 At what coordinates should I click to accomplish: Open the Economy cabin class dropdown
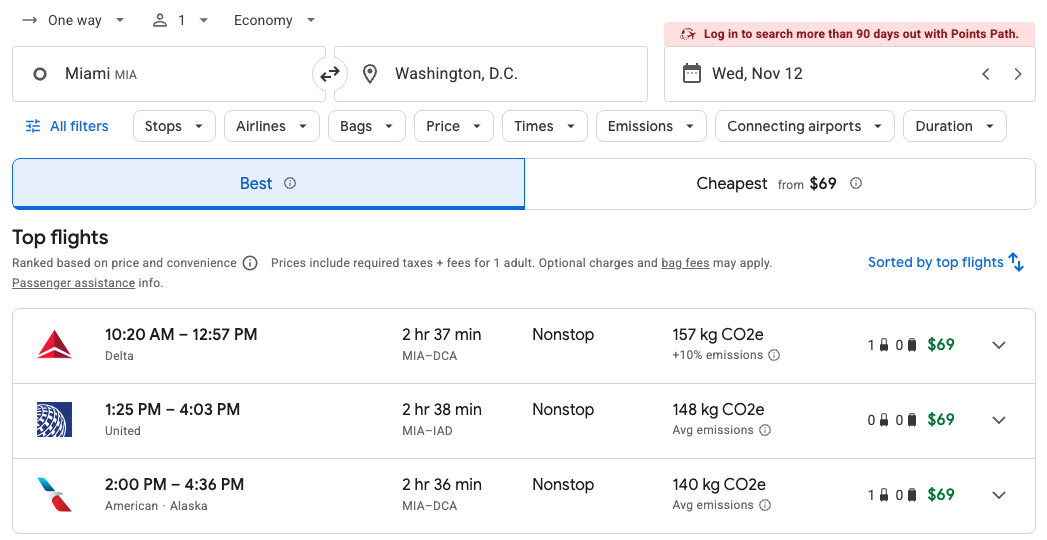coord(274,21)
